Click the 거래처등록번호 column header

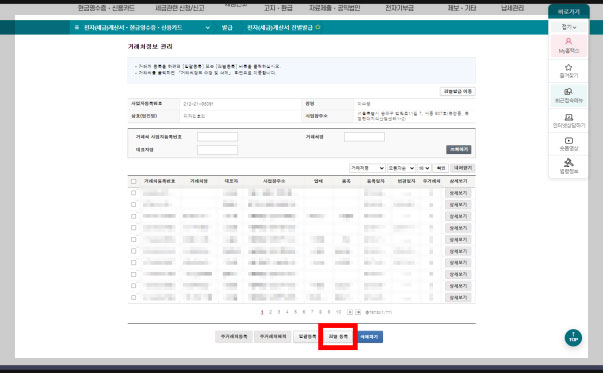pyautogui.click(x=159, y=181)
